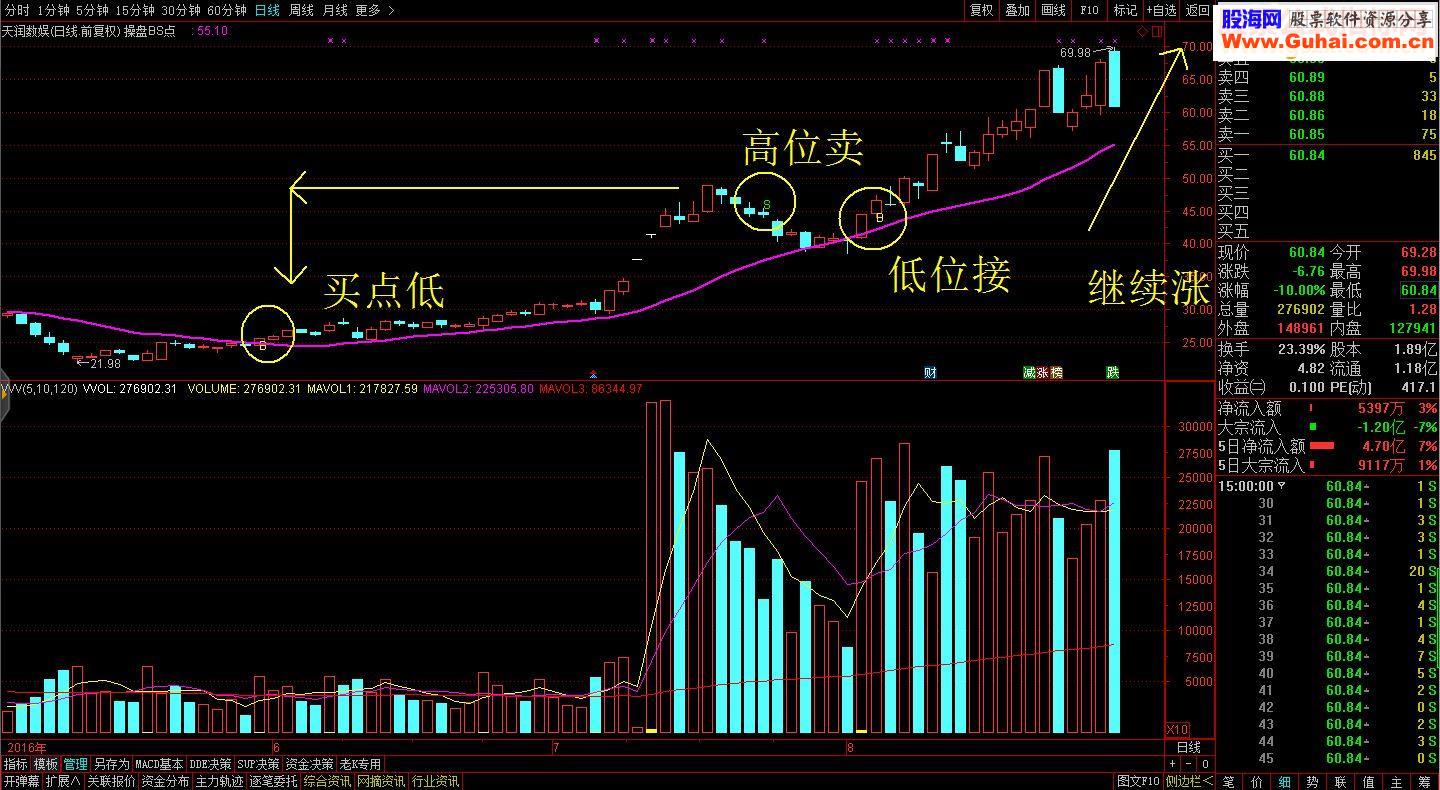This screenshot has height=790, width=1440.
Task: Open F10 company info
Action: click(x=1089, y=10)
